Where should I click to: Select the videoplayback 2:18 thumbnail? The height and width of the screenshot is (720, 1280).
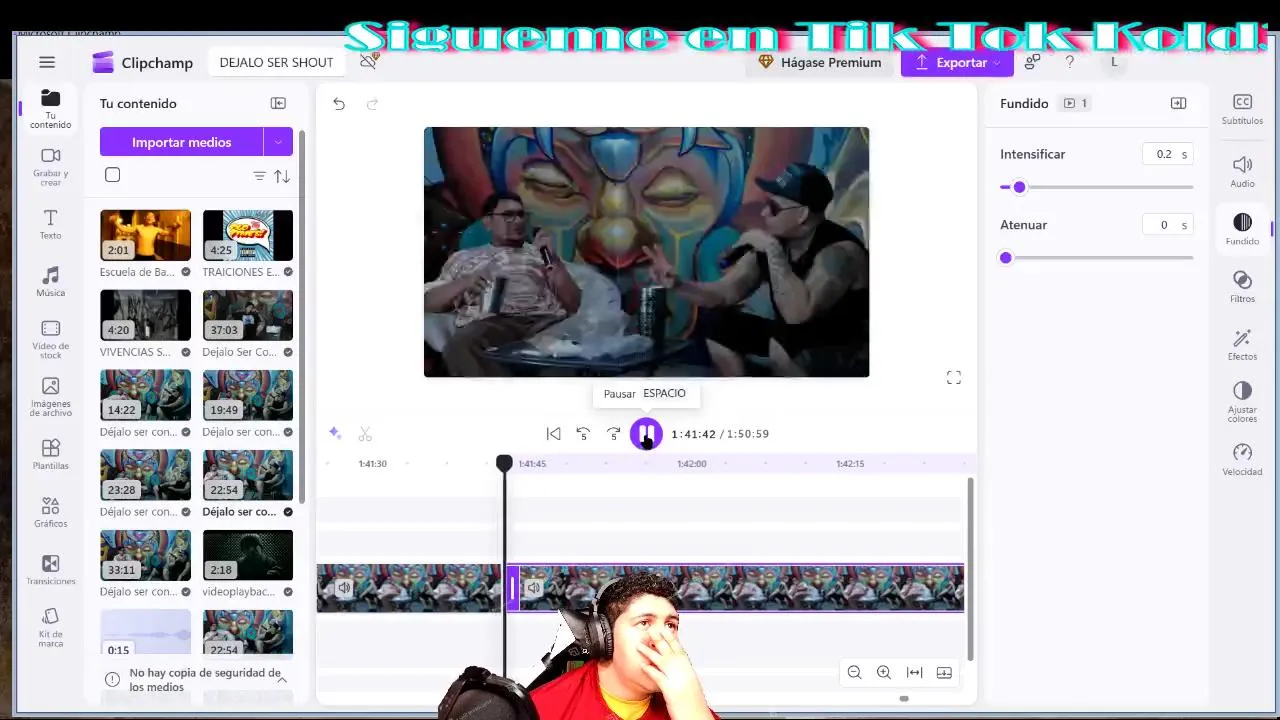click(x=248, y=555)
